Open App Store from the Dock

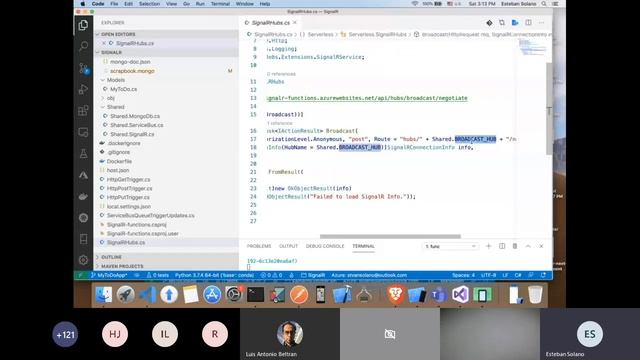coord(212,294)
